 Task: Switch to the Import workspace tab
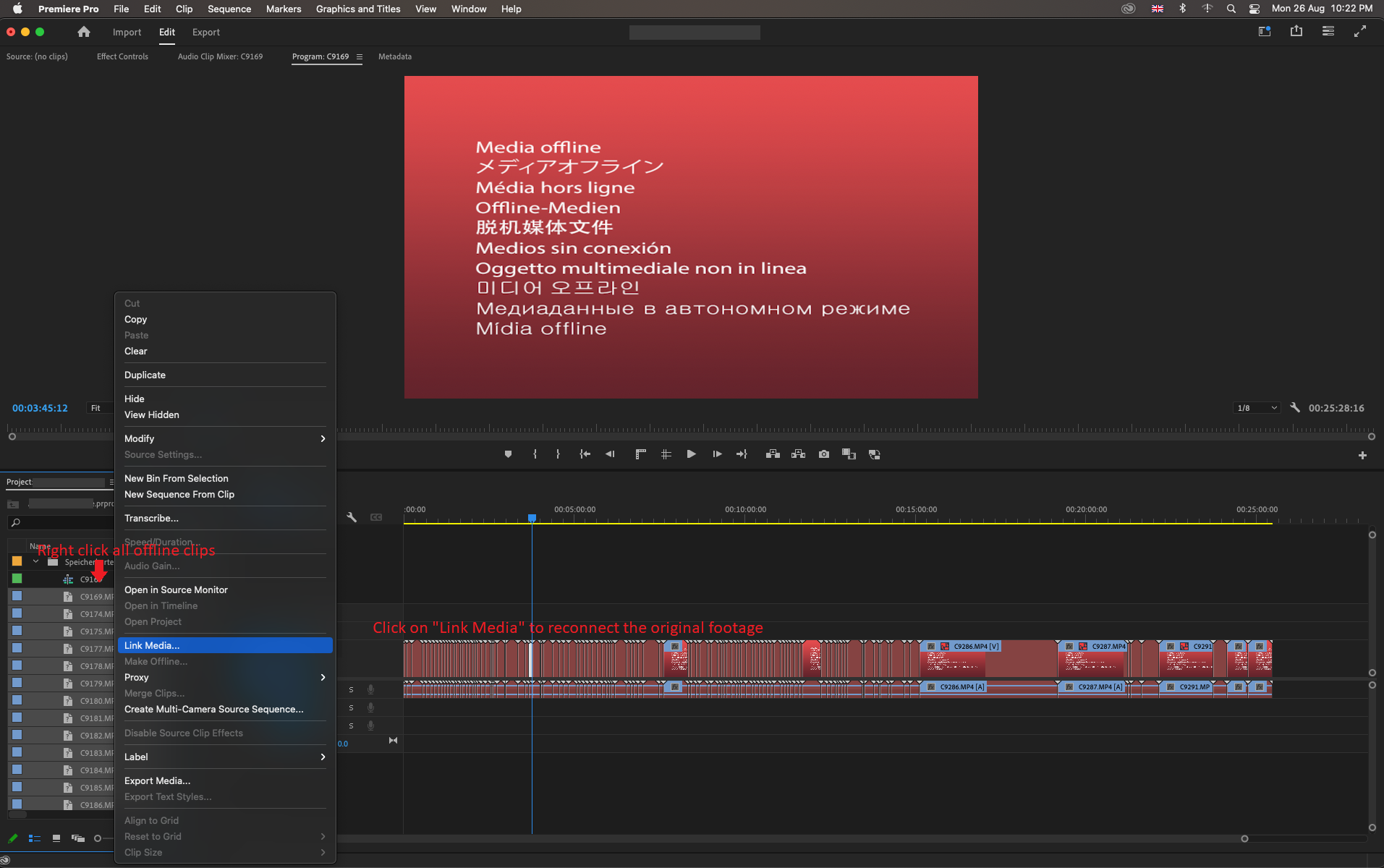pos(127,32)
